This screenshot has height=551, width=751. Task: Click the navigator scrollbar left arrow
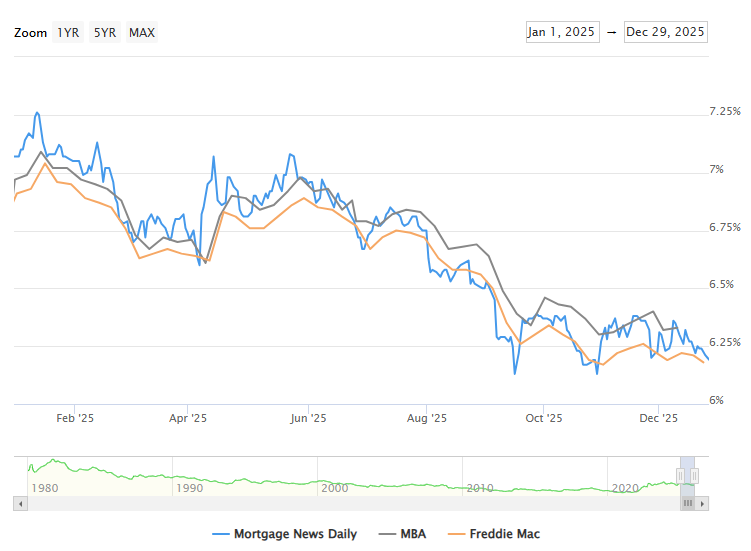(x=19, y=504)
